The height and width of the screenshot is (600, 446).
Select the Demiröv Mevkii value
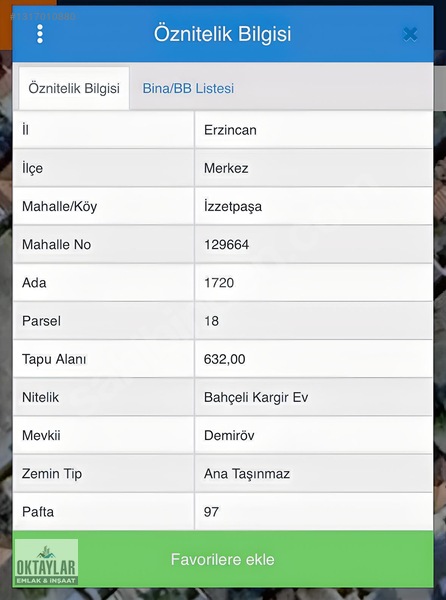click(229, 435)
